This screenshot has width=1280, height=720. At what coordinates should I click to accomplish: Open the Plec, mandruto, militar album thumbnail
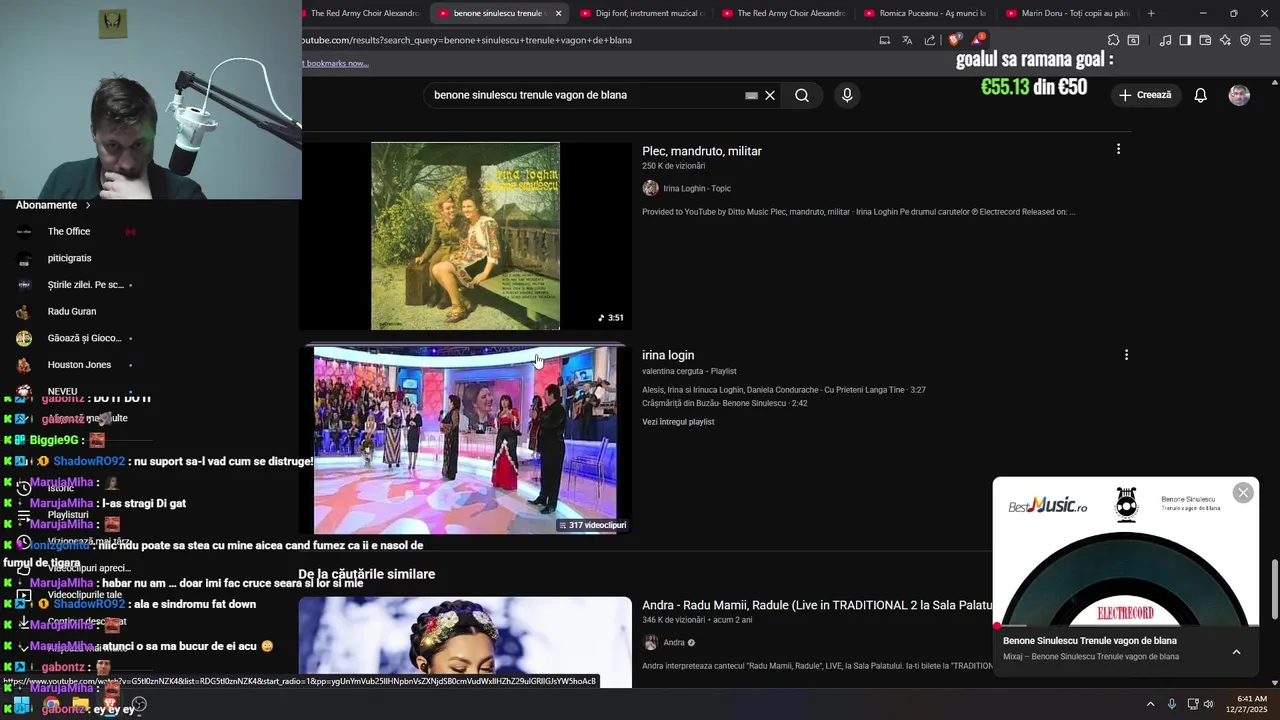[x=466, y=236]
